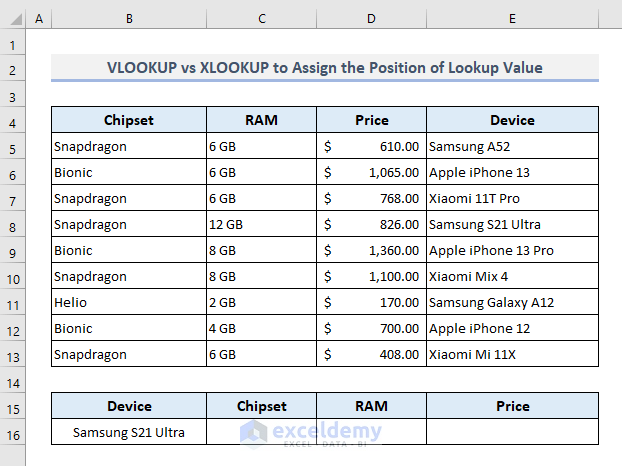Screen dimensions: 622x466
Task: Click the Chipset header in row 15
Action: [x=261, y=406]
